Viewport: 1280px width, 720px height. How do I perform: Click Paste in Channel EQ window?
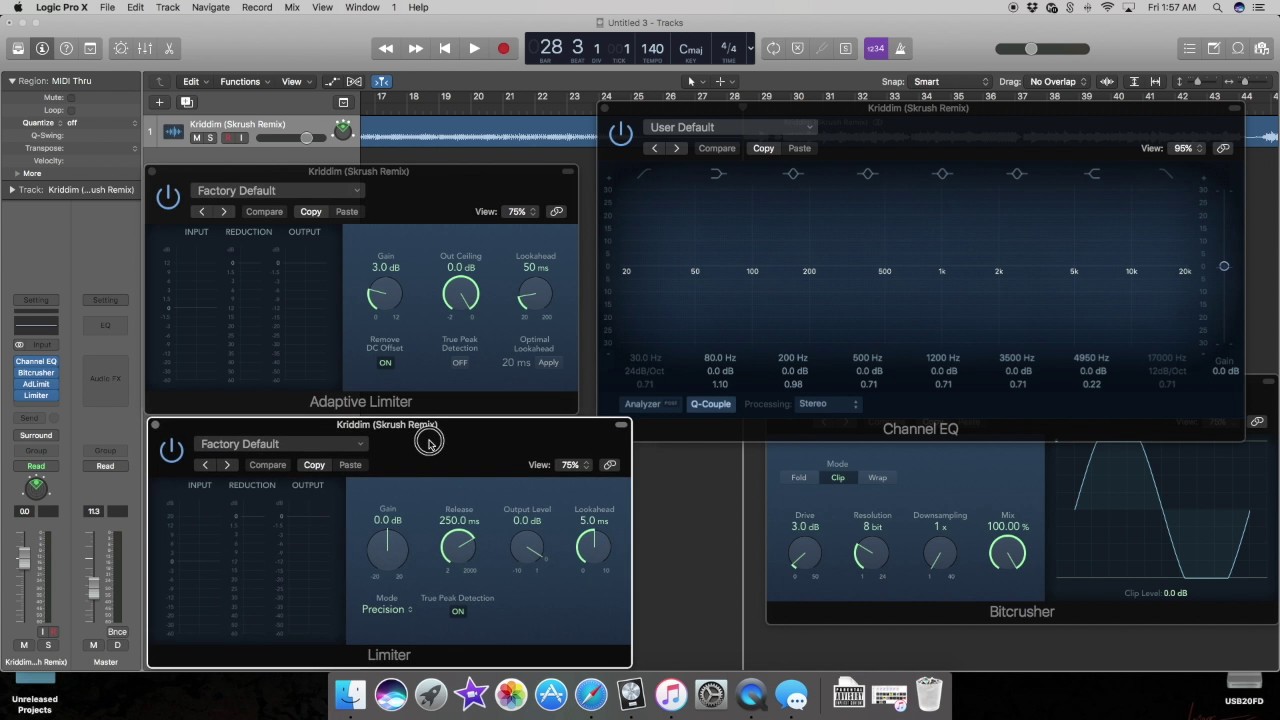coord(800,148)
